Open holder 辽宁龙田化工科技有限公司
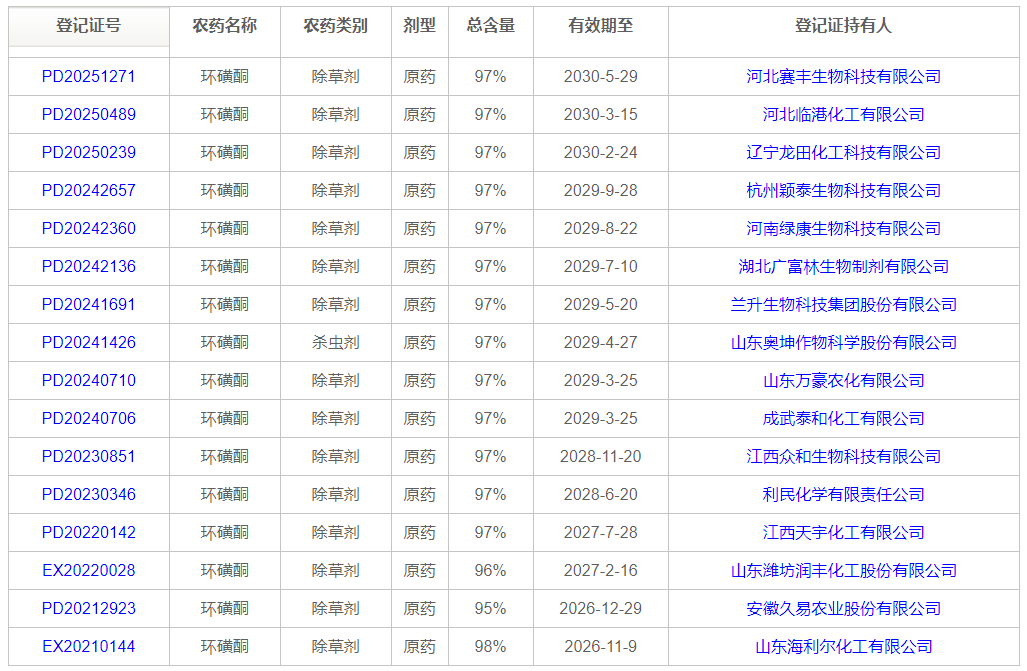Image resolution: width=1027 pixels, height=671 pixels. 843,153
